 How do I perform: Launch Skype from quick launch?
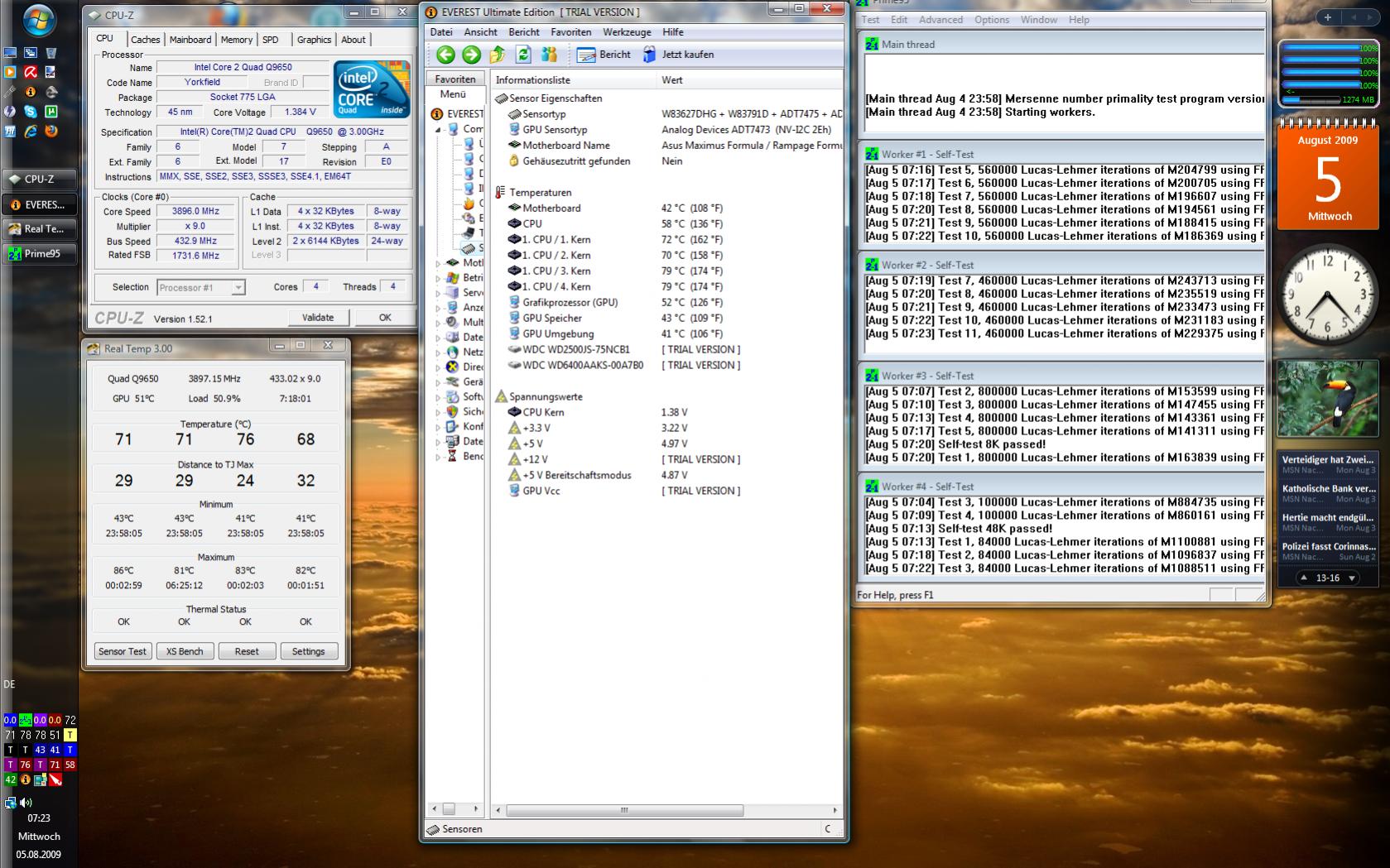click(x=31, y=112)
